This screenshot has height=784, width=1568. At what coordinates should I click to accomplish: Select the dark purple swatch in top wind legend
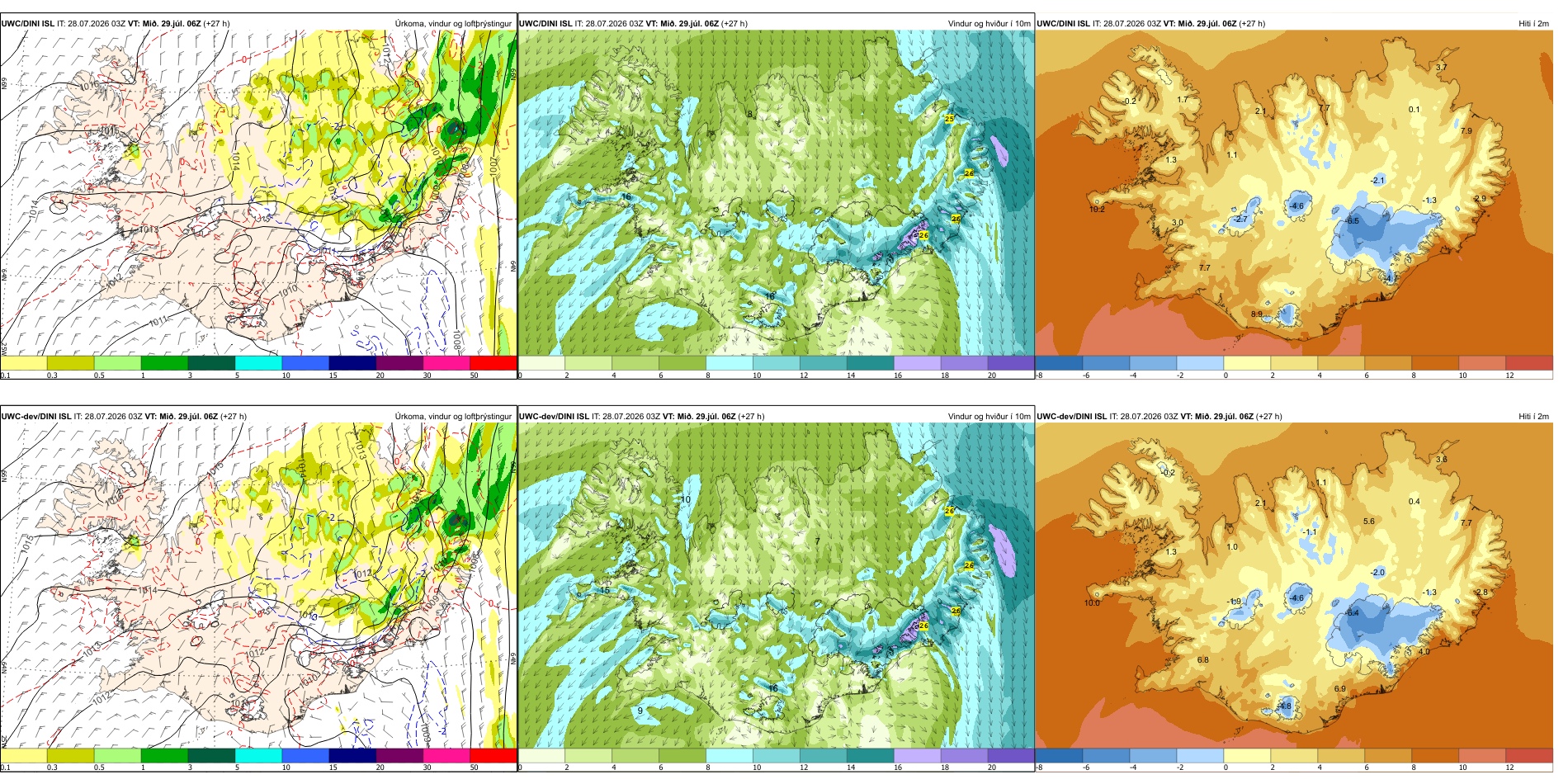click(x=1010, y=362)
